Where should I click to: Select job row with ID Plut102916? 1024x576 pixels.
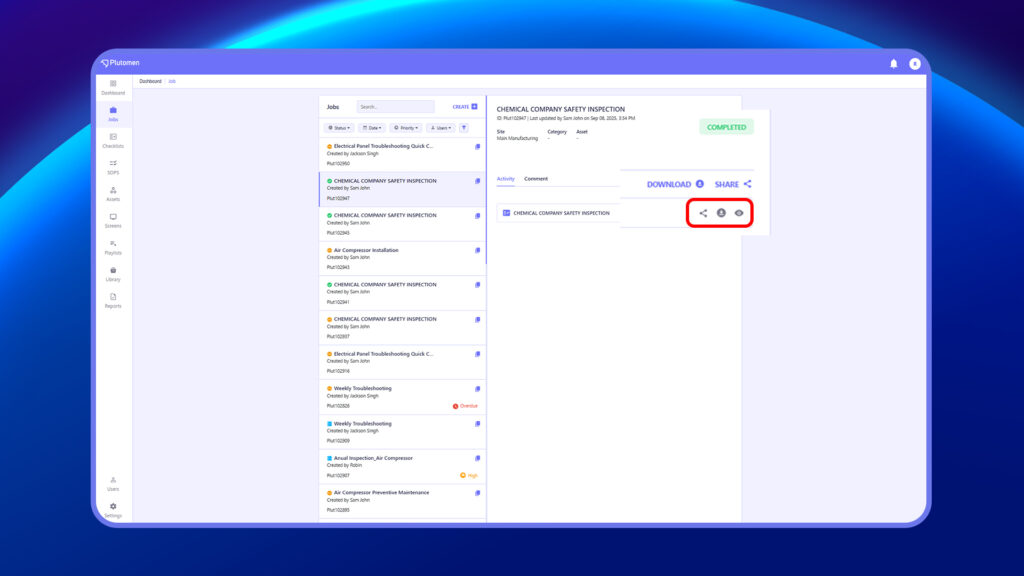click(x=402, y=362)
